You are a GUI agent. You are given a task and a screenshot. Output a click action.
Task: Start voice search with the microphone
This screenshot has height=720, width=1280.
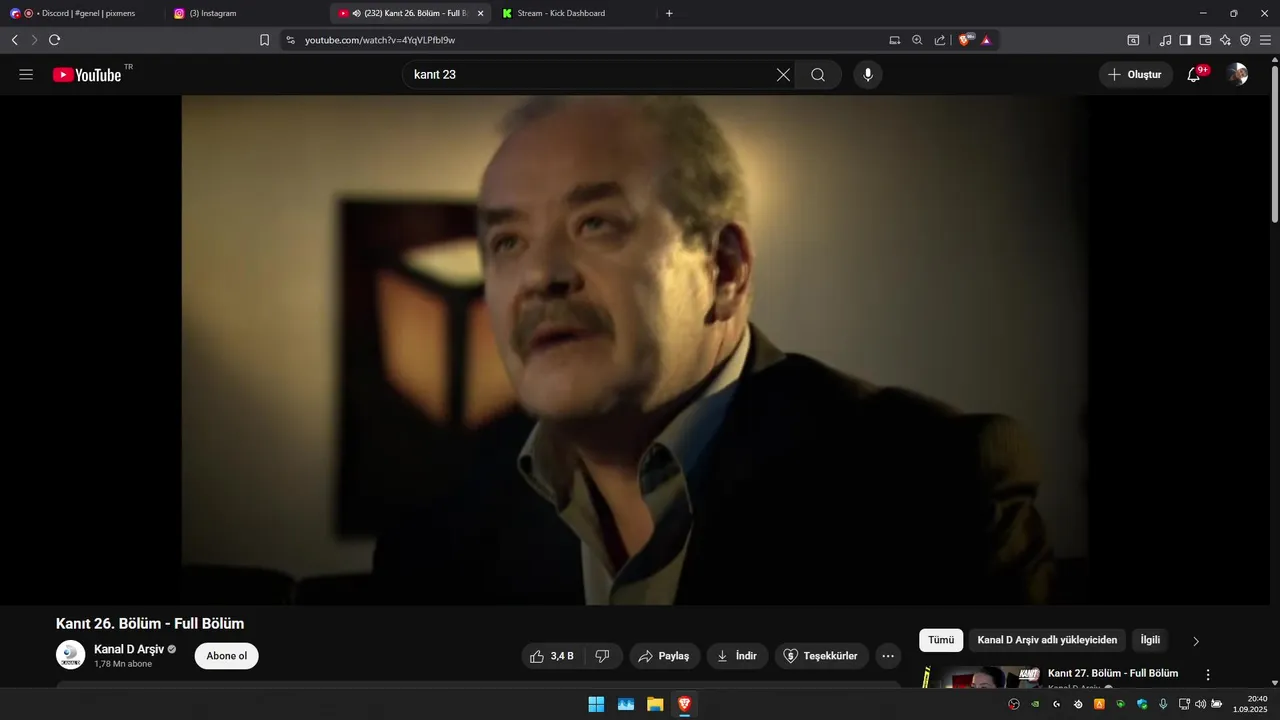868,75
